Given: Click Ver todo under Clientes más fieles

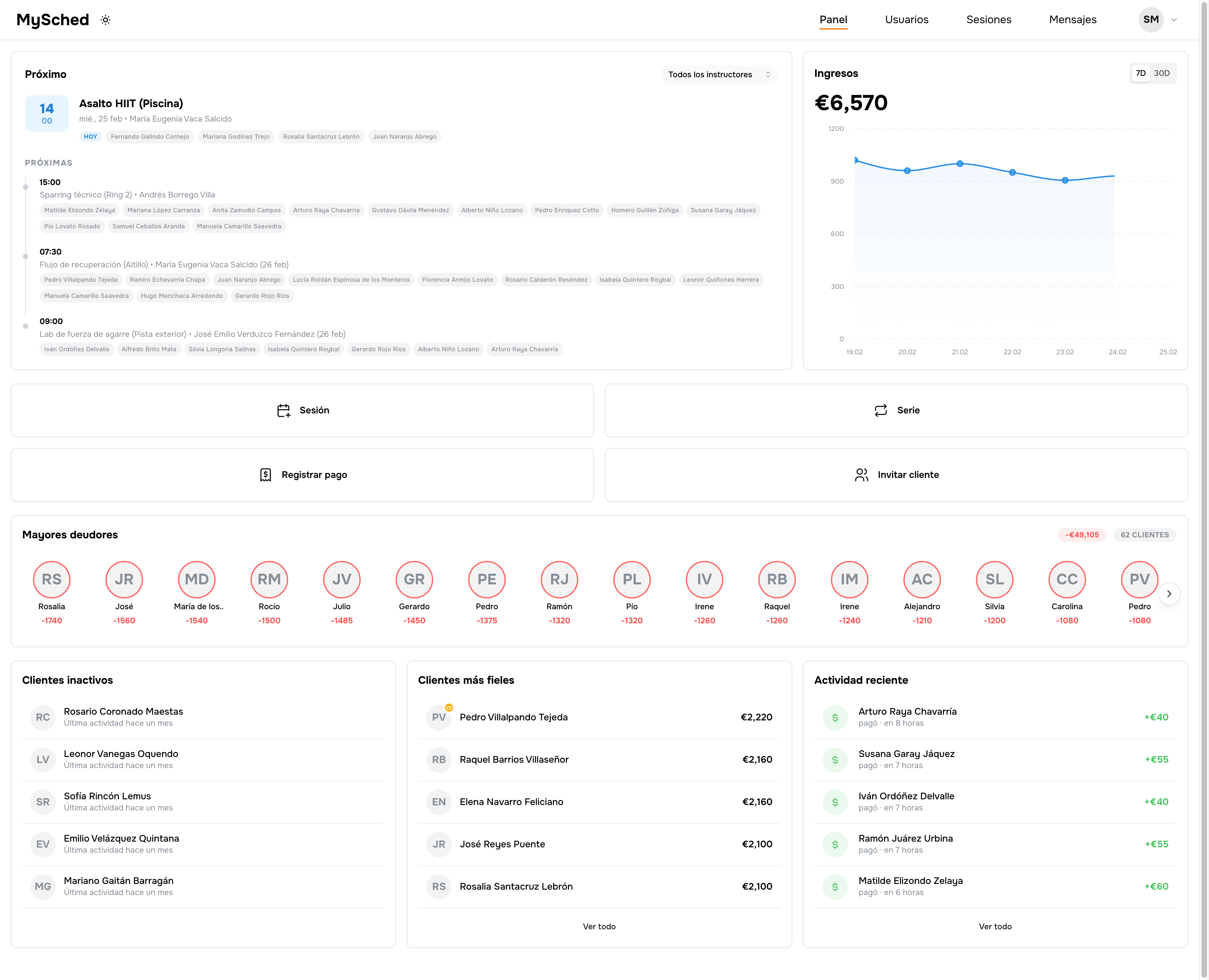Looking at the screenshot, I should point(599,926).
